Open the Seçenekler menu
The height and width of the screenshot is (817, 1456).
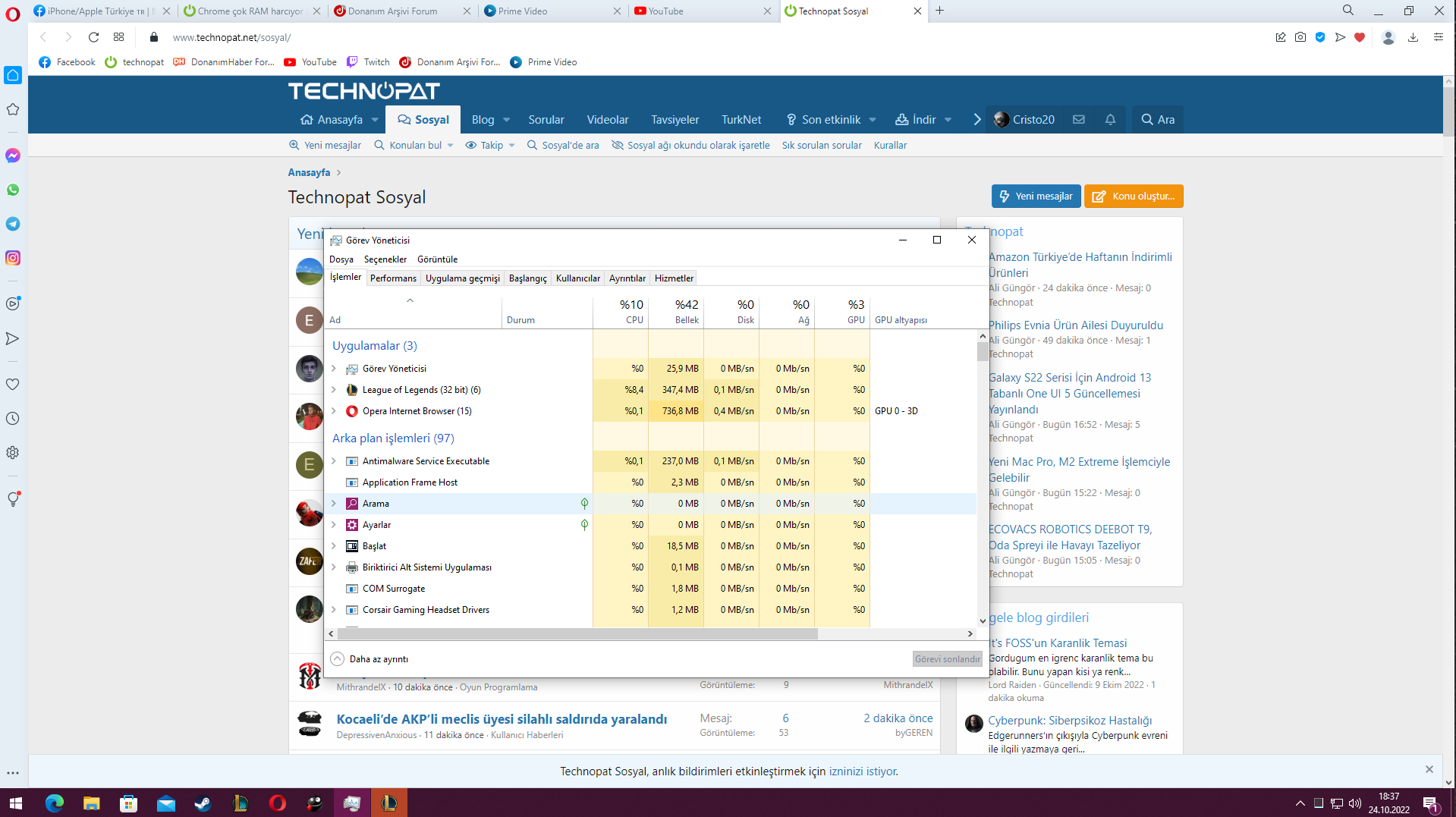(x=385, y=259)
